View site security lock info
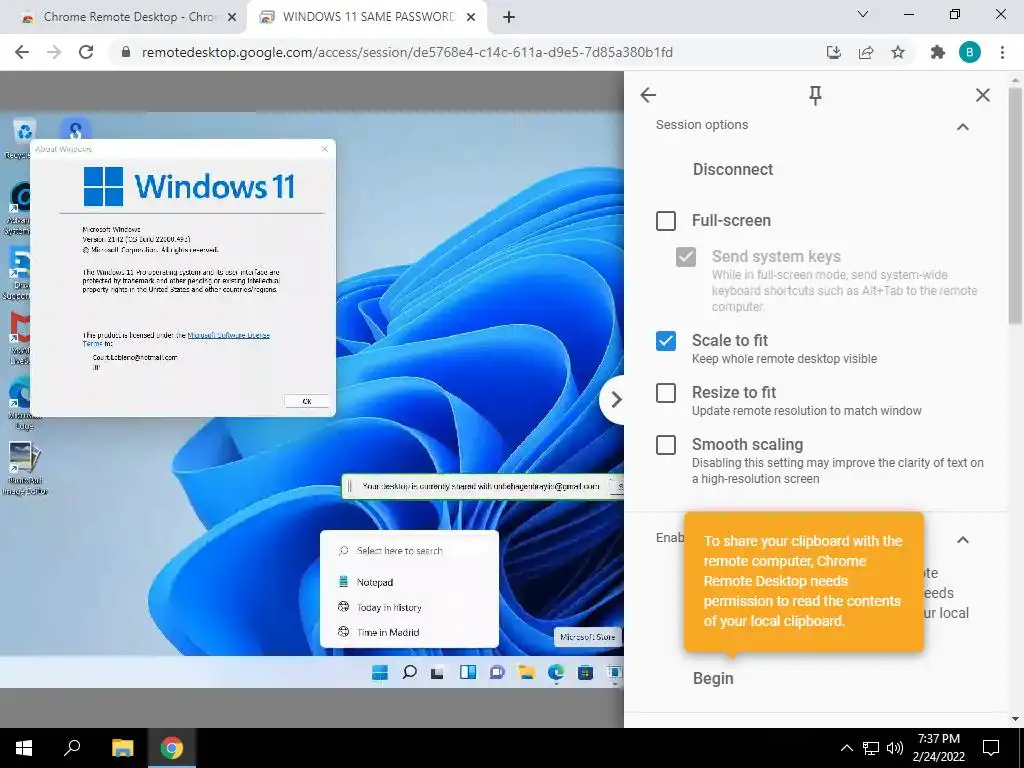The width and height of the screenshot is (1024, 768). (126, 52)
